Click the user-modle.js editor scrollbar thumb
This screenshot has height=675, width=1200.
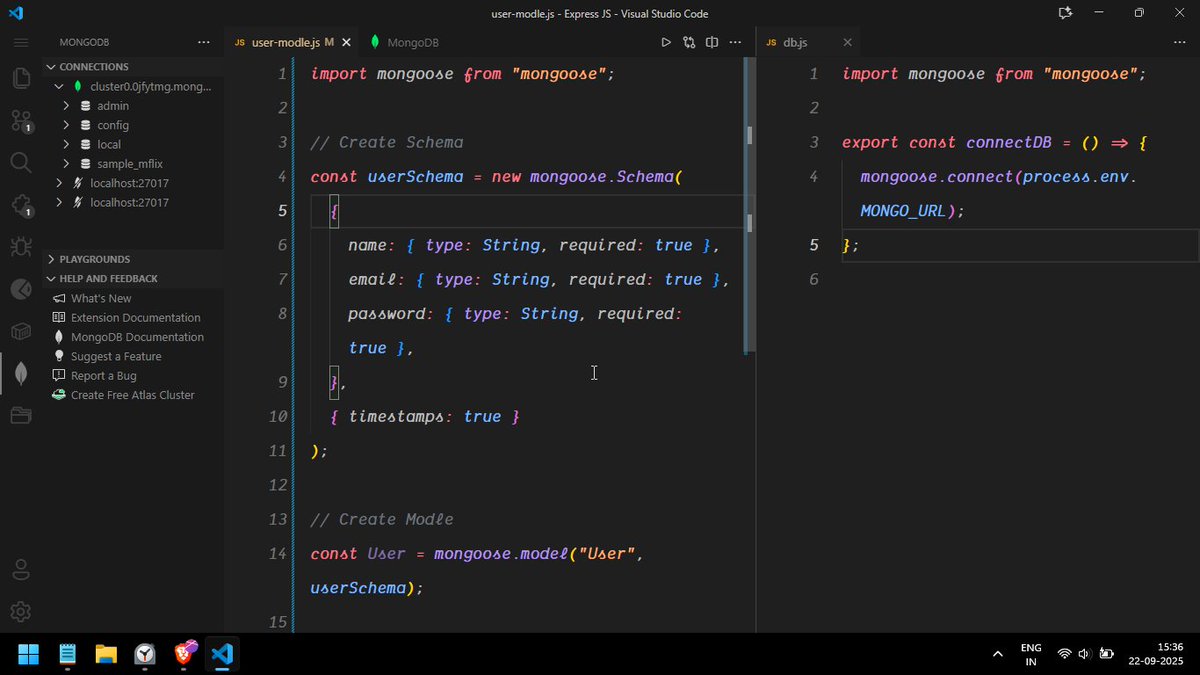click(750, 205)
